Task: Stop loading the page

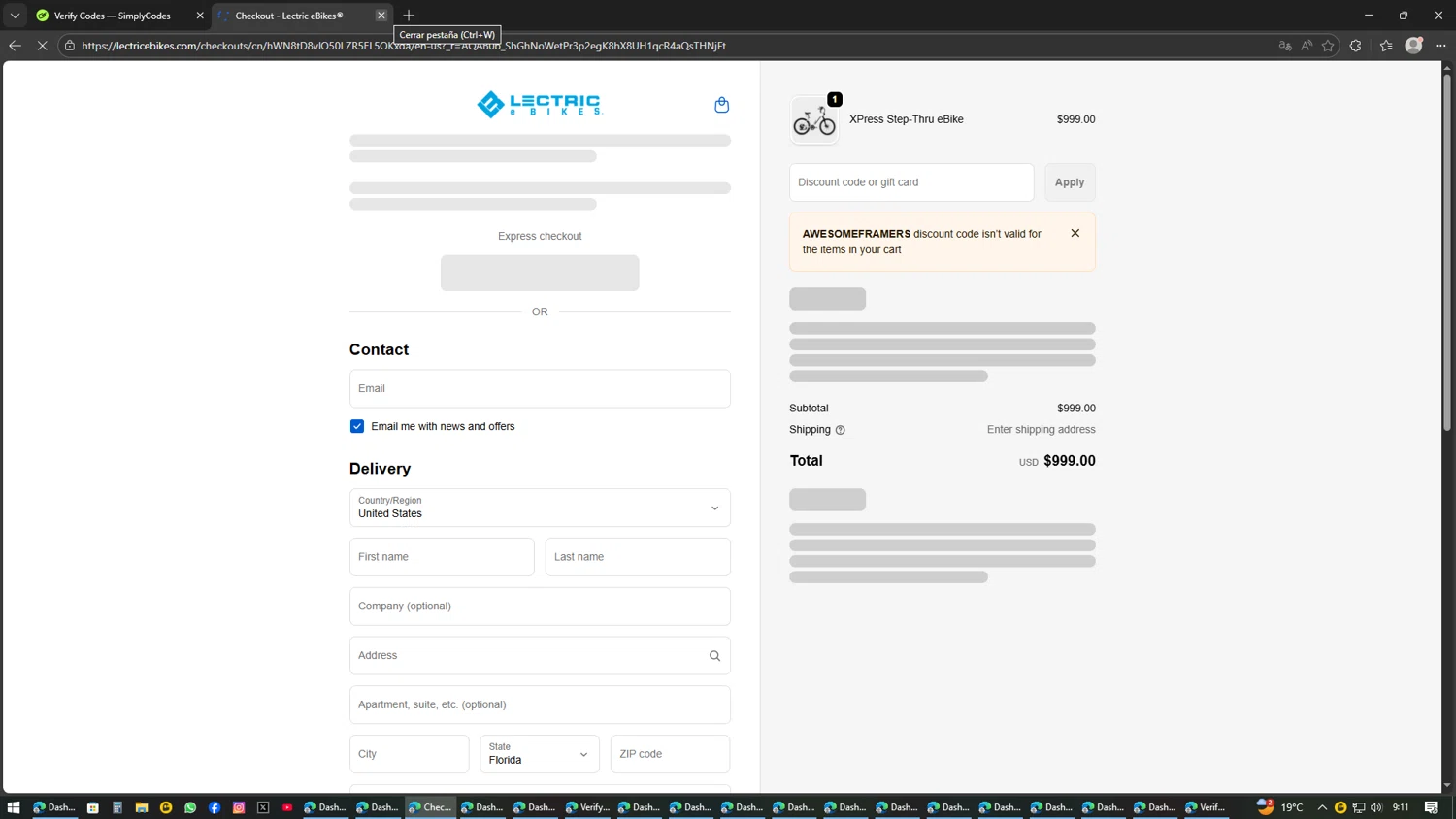Action: pyautogui.click(x=42, y=46)
